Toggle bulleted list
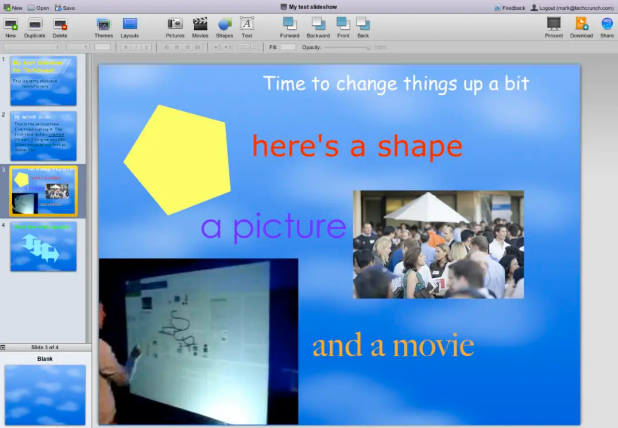Image resolution: width=618 pixels, height=428 pixels. click(243, 47)
